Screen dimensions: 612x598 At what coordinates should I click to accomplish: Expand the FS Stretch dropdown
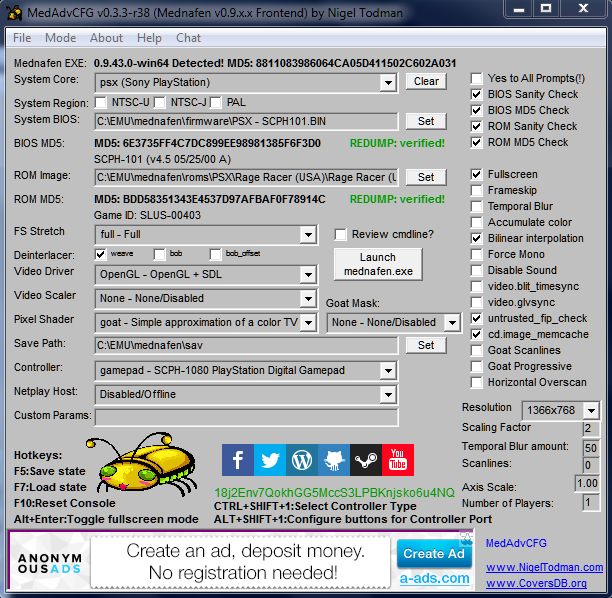(x=308, y=235)
